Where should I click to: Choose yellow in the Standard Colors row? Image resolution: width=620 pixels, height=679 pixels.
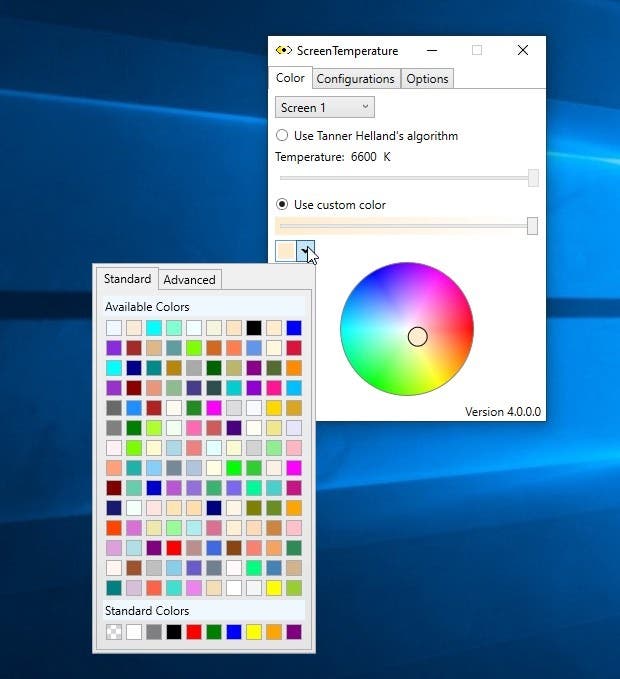[x=254, y=632]
